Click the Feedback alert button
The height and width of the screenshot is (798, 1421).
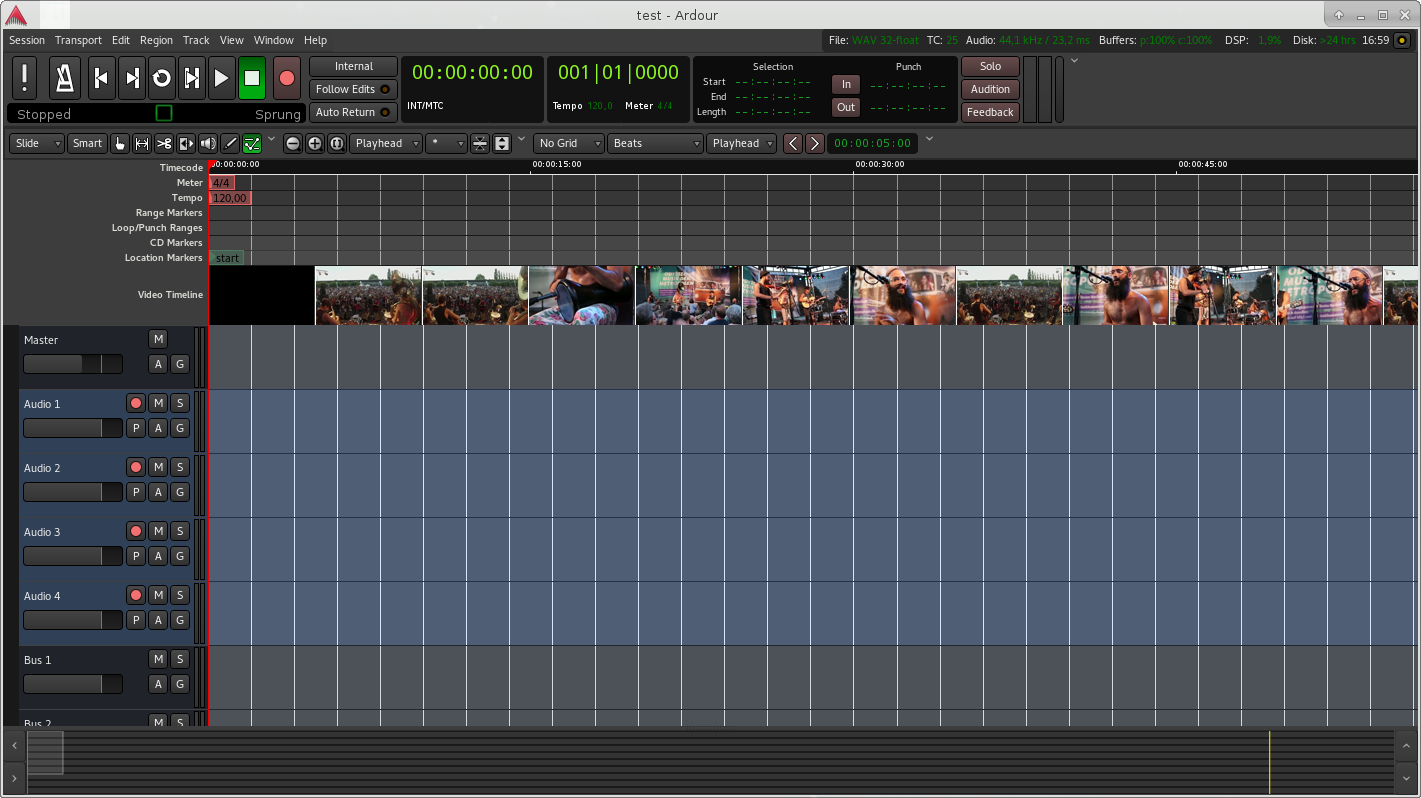click(x=990, y=112)
